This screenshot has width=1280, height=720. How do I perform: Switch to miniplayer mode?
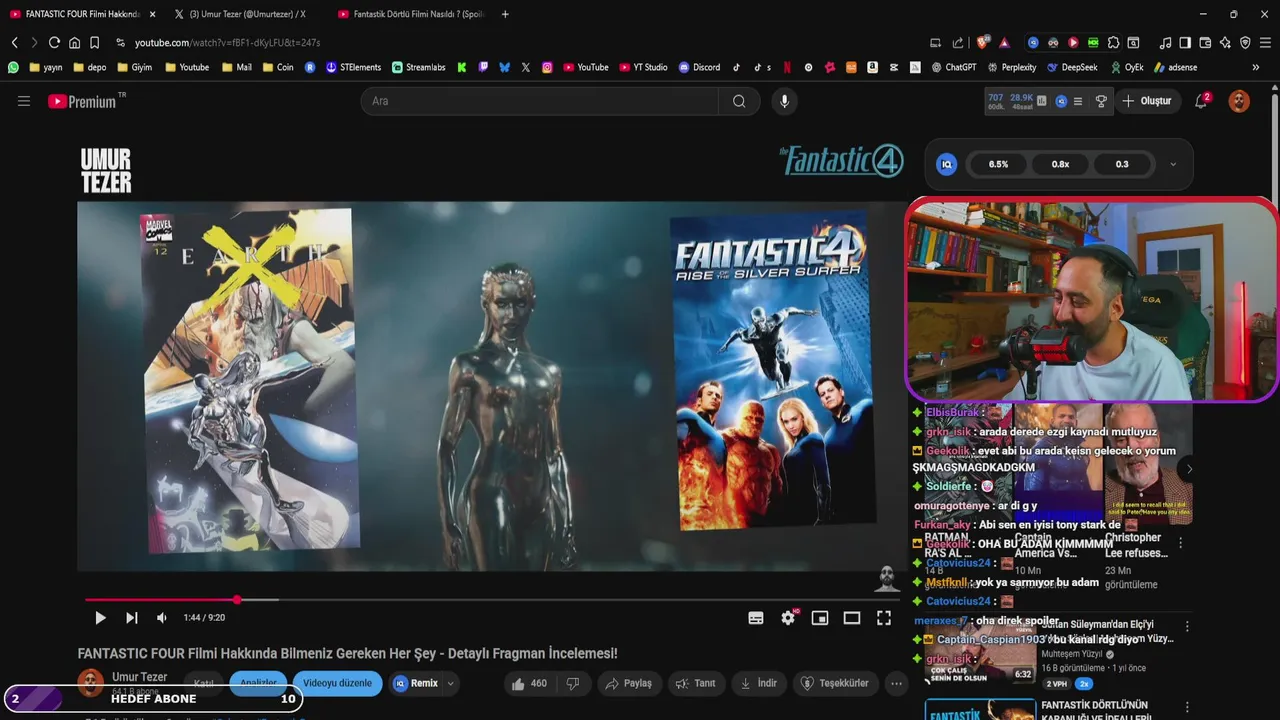pyautogui.click(x=820, y=618)
